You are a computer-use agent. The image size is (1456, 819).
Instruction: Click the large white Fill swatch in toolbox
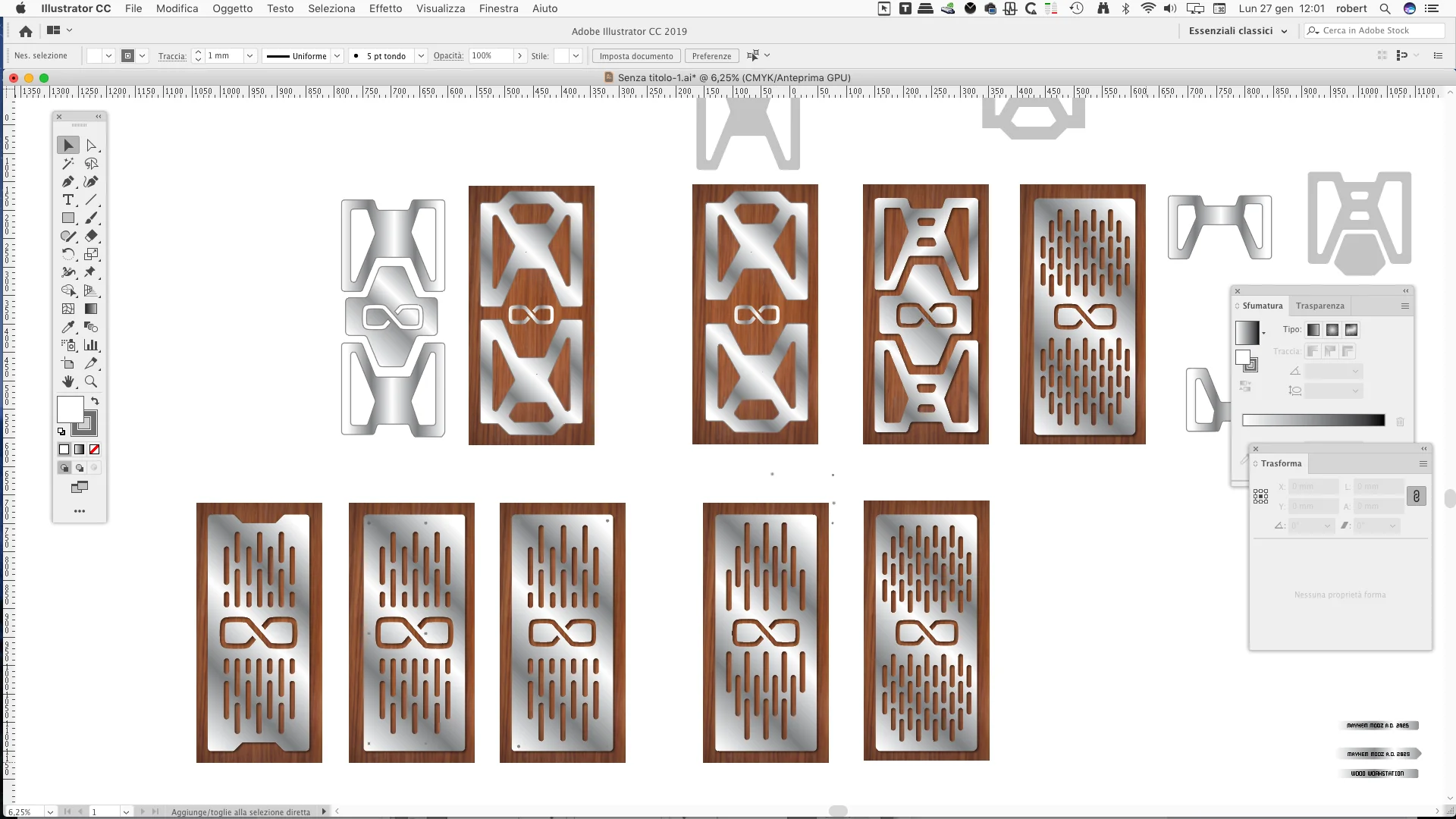point(70,409)
